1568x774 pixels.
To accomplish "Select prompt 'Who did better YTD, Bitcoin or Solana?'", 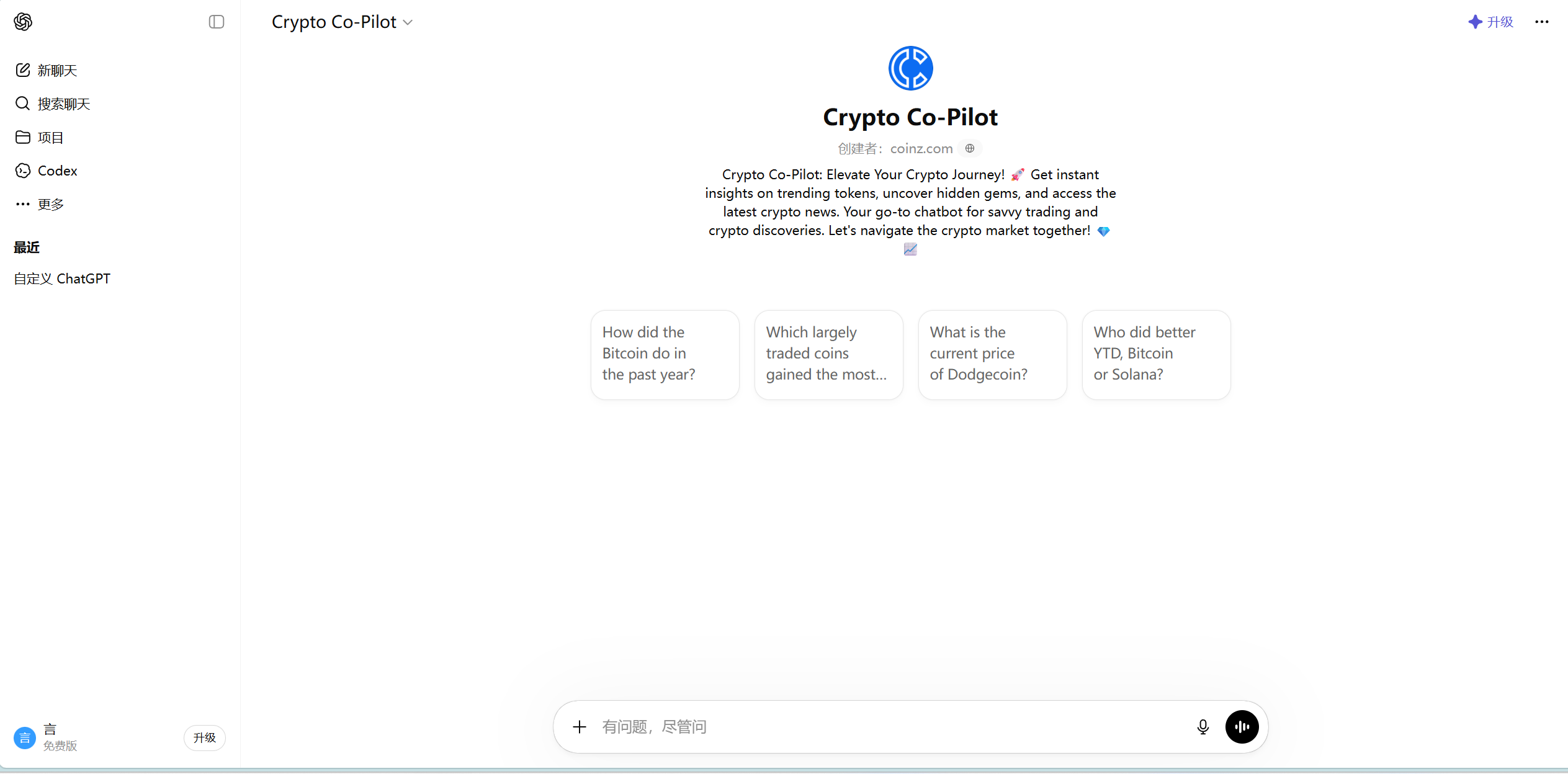I will 1156,355.
